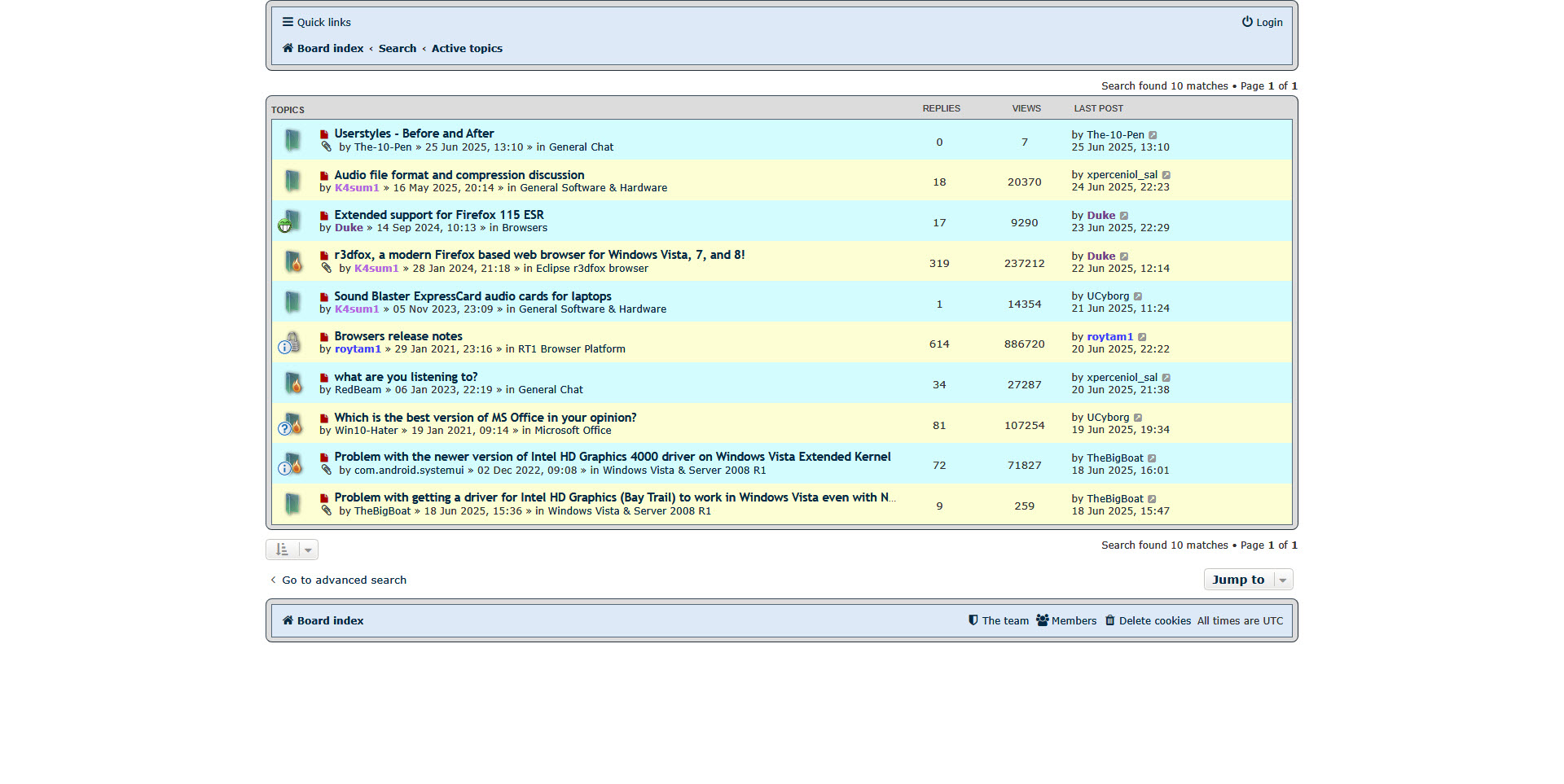The width and height of the screenshot is (1564, 784).
Task: Click the Delete cookies trash icon
Action: click(x=1109, y=620)
